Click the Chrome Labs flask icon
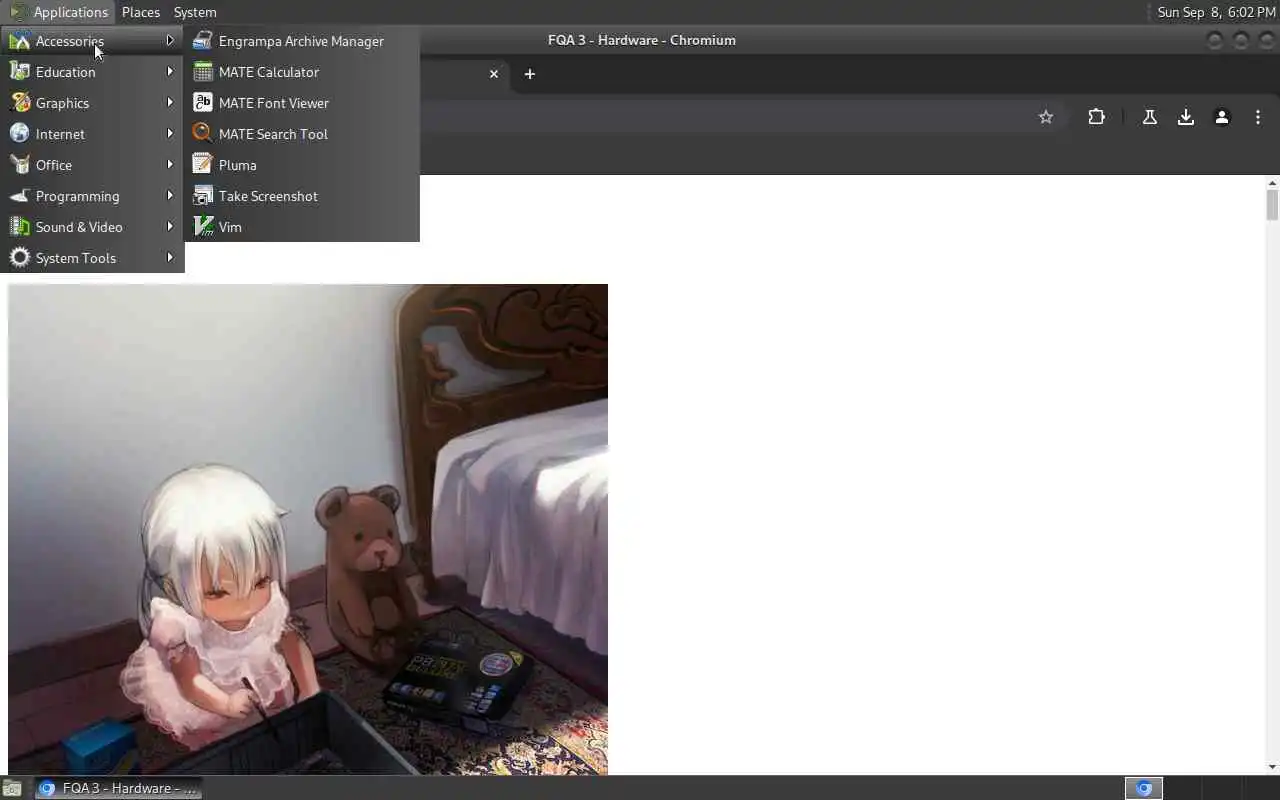The image size is (1280, 800). coord(1150,117)
